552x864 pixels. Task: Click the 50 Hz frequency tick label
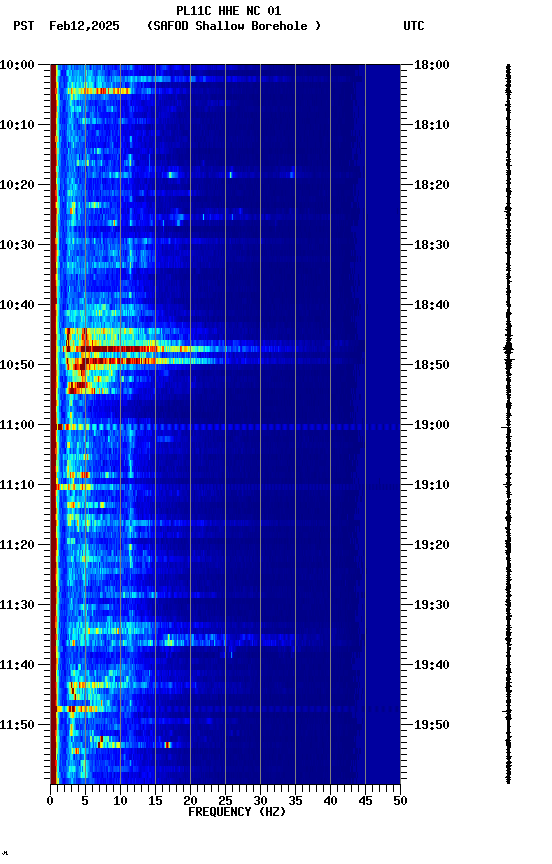(400, 801)
